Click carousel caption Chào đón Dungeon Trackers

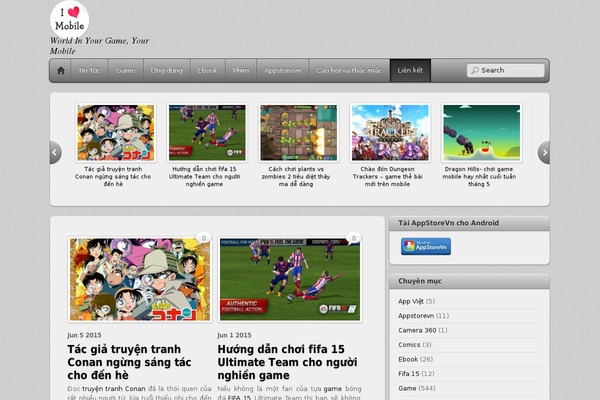387,176
